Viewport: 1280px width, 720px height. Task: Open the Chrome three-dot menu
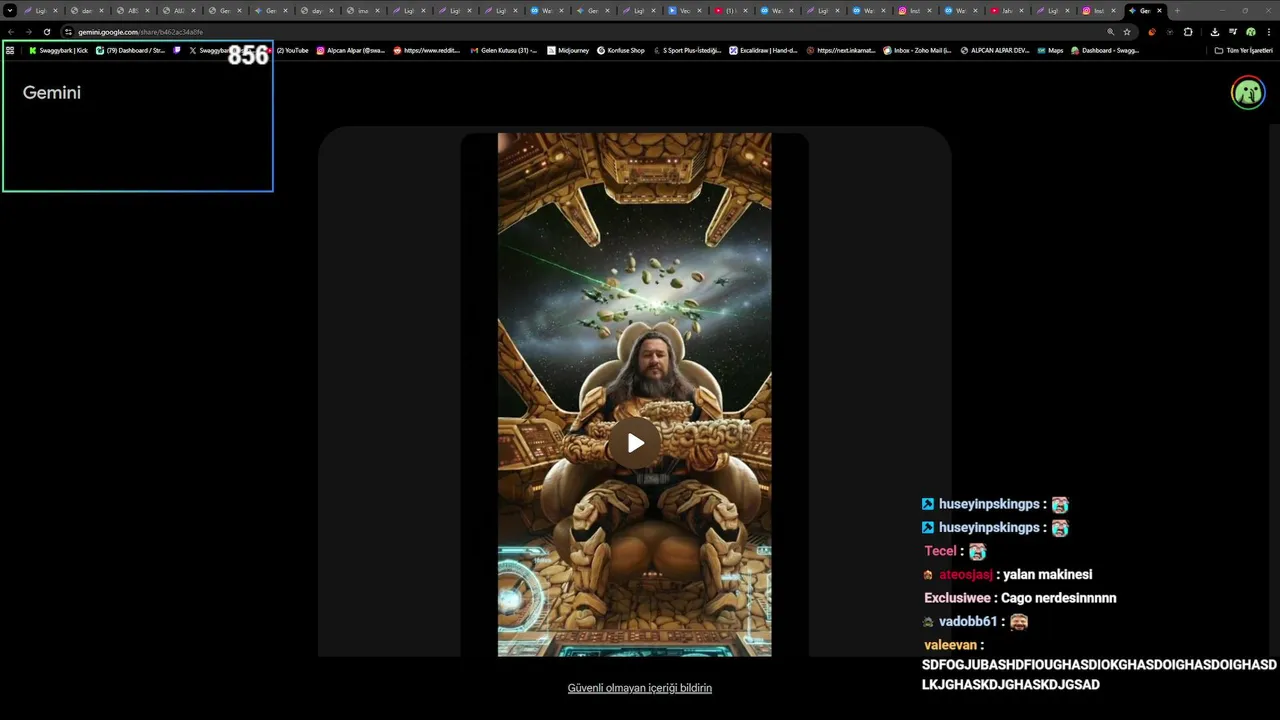pos(1269,32)
